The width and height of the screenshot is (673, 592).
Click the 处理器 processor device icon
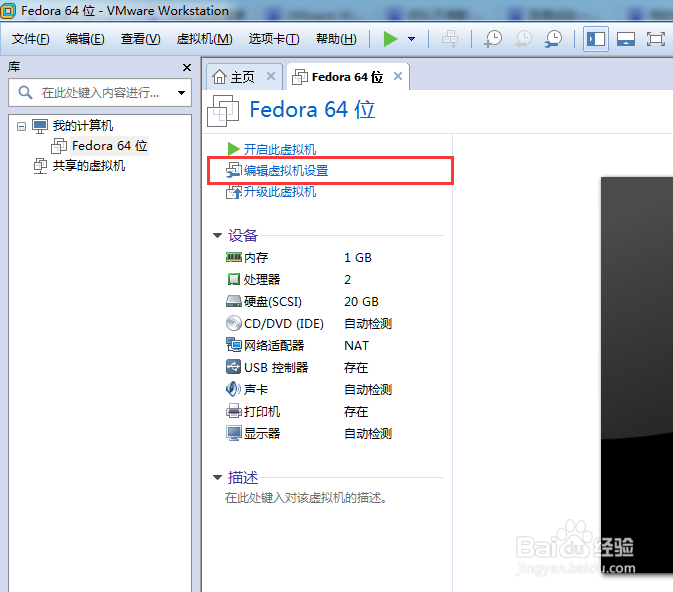click(233, 279)
